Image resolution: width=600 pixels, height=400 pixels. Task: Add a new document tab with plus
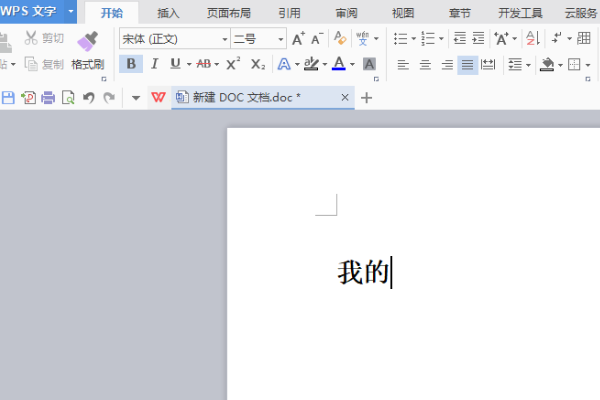tap(366, 98)
